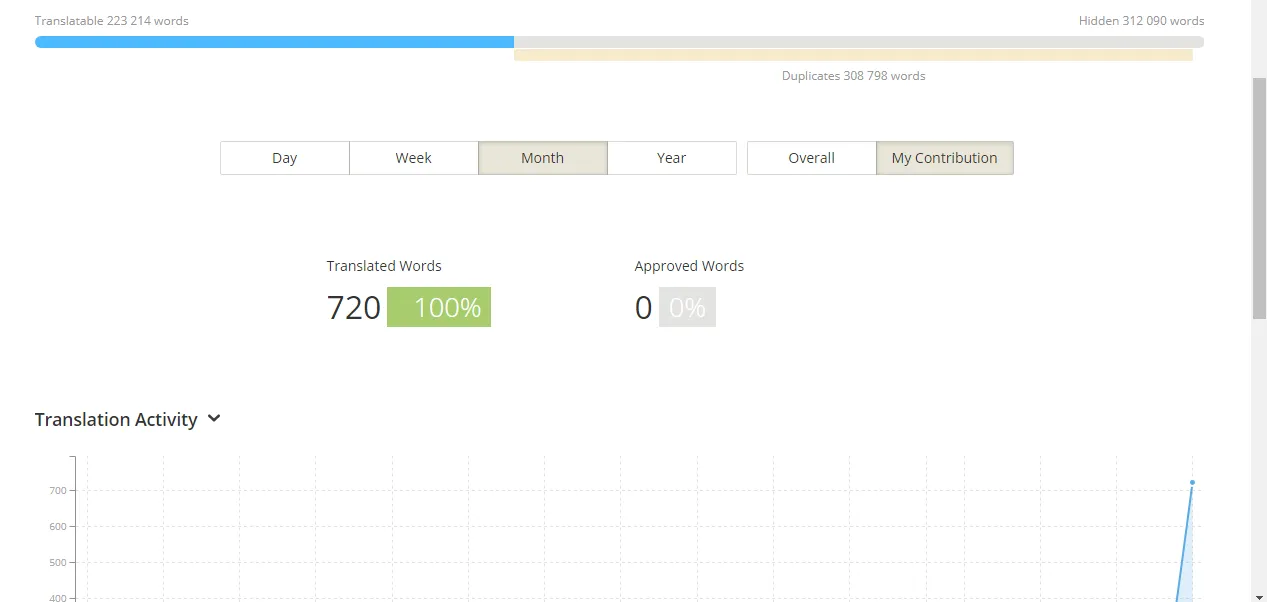Click the Translatable 223 214 words text

click(112, 21)
